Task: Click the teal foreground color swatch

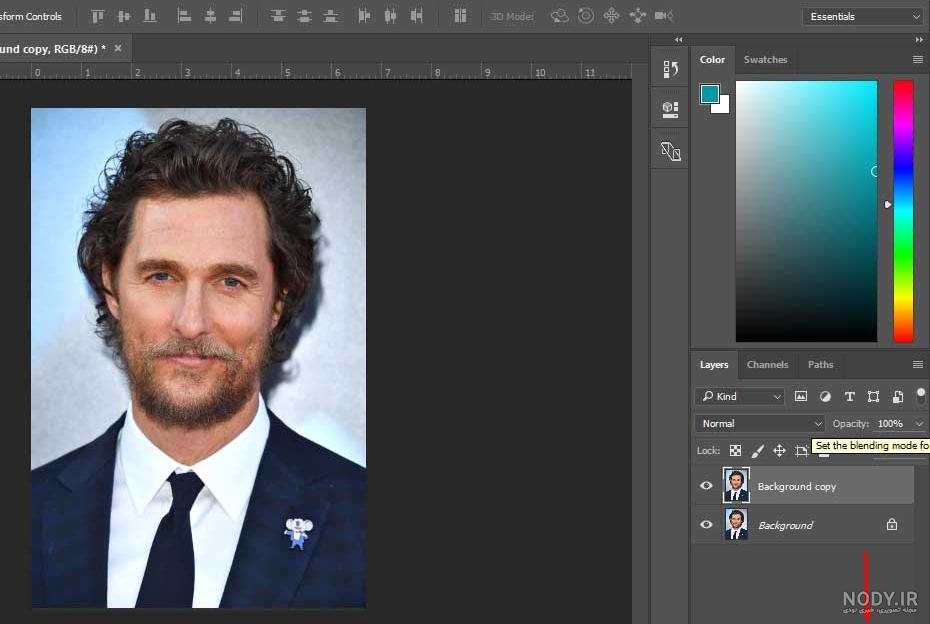Action: (709, 94)
